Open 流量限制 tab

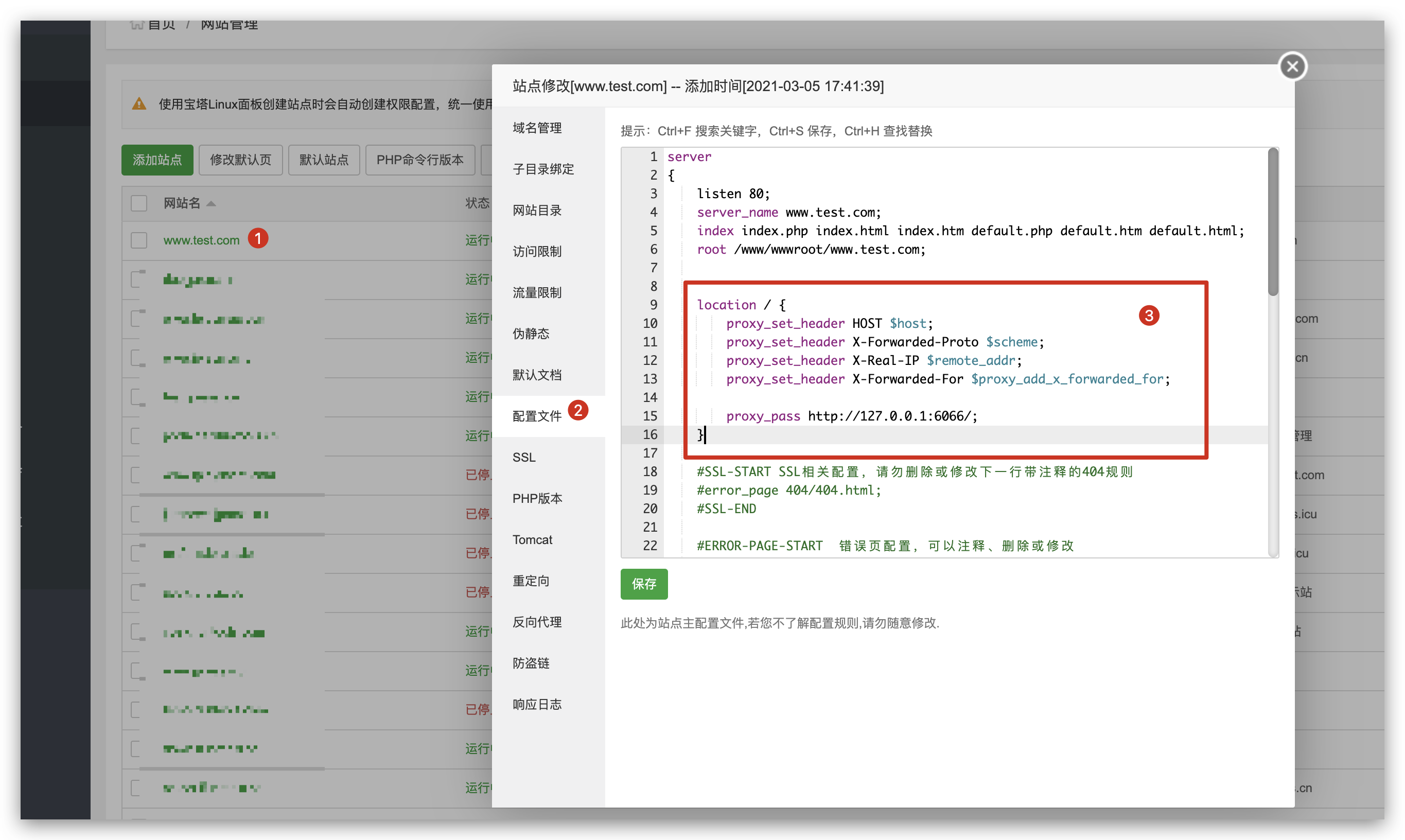(548, 293)
